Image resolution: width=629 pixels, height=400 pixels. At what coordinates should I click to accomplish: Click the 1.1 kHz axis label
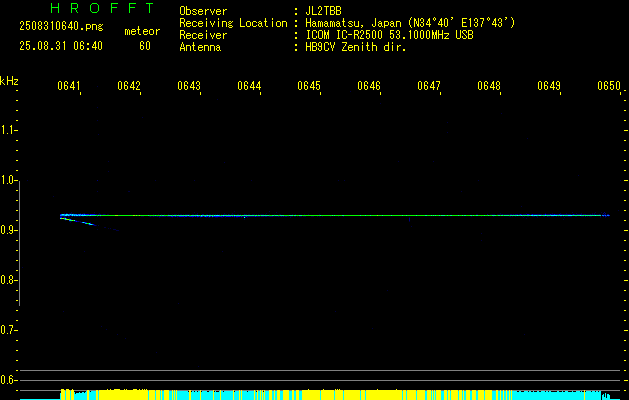click(x=8, y=130)
